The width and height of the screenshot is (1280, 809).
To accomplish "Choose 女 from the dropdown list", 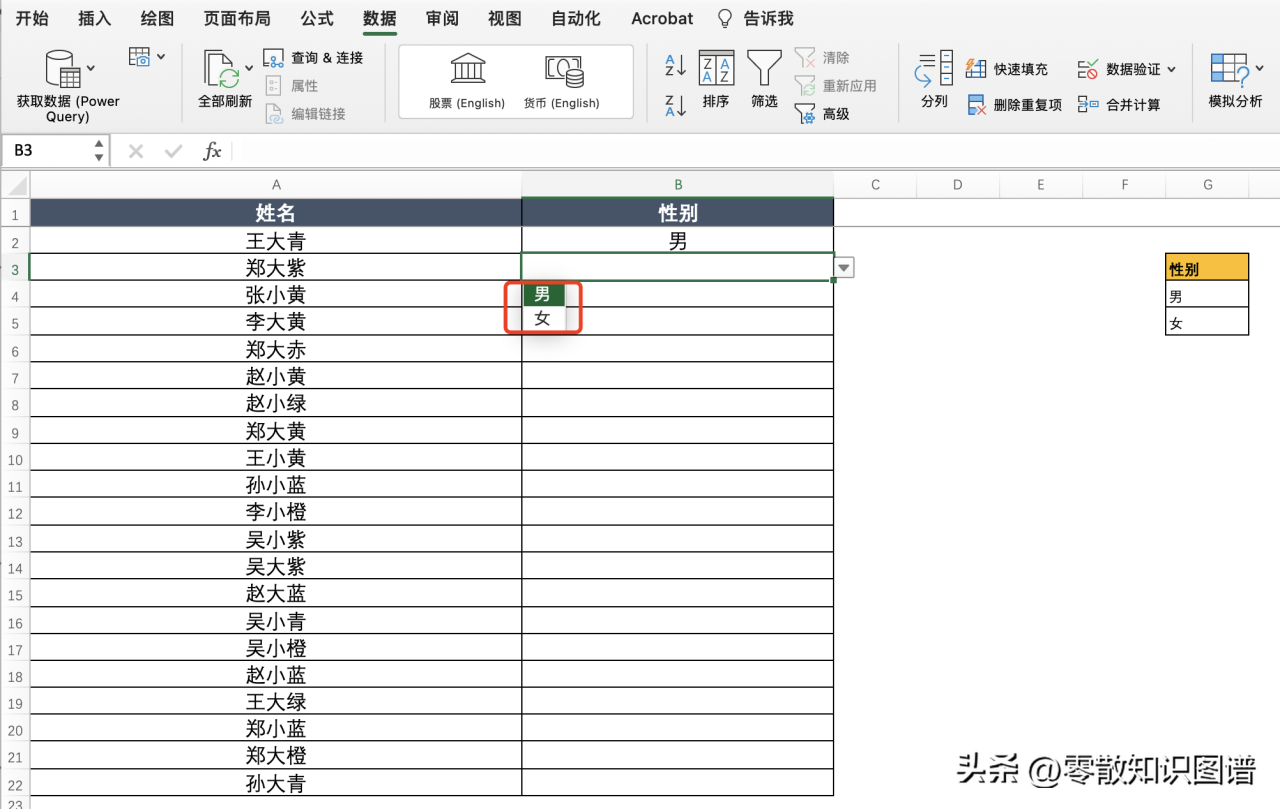I will point(543,318).
